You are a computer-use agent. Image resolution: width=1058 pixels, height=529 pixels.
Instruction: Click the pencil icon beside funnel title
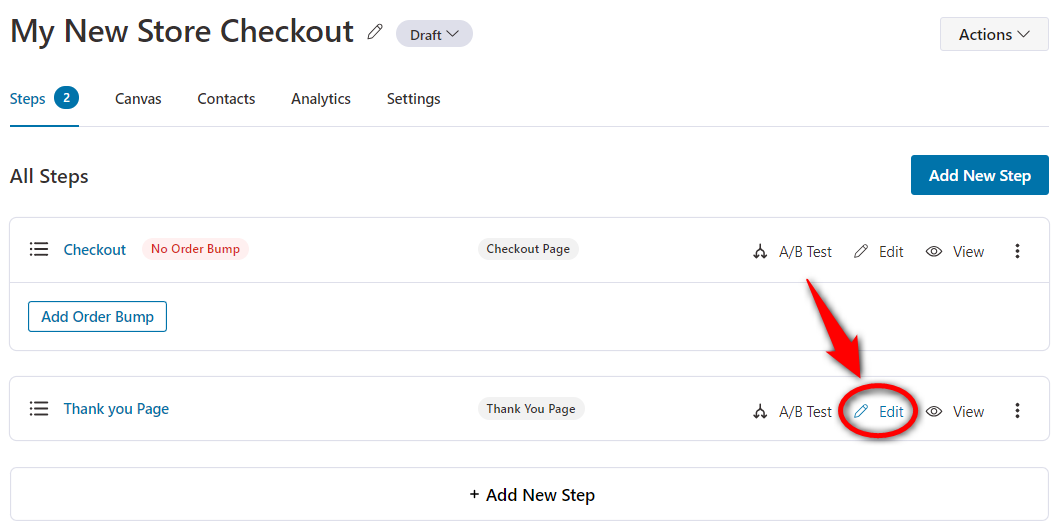point(375,32)
